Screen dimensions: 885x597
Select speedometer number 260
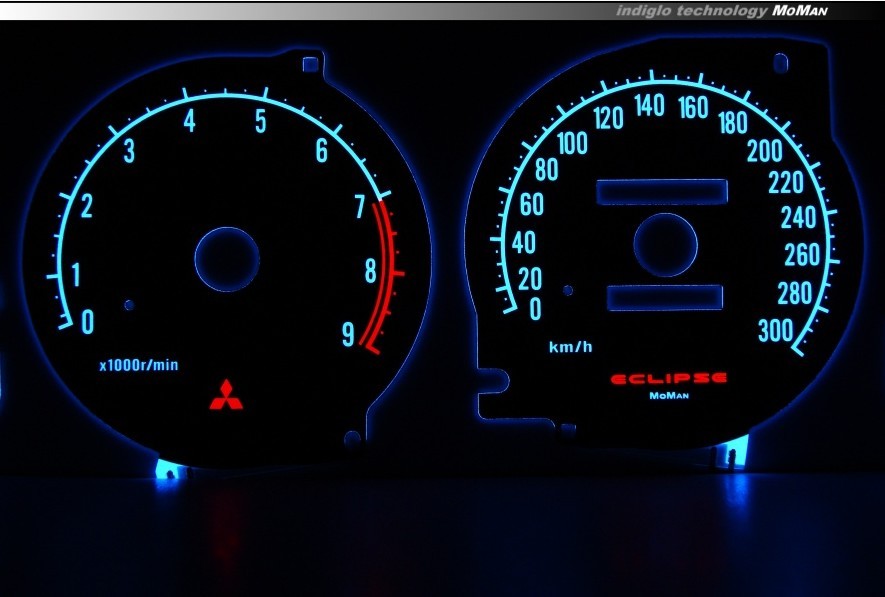click(x=802, y=255)
